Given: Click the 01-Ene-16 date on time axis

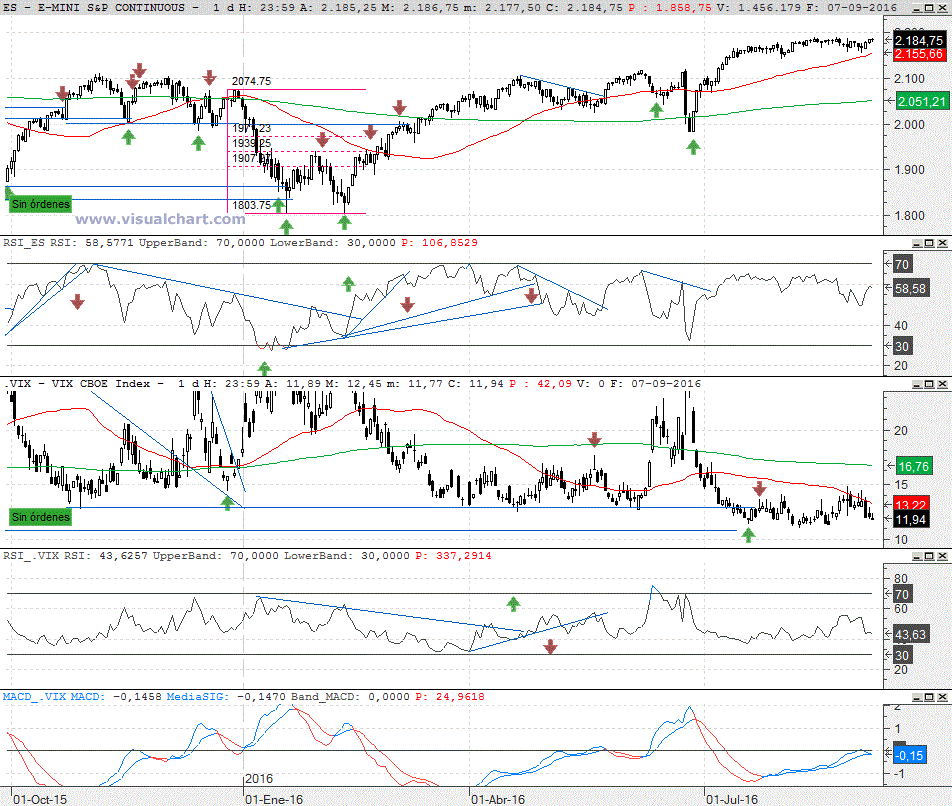Looking at the screenshot, I should [x=274, y=799].
